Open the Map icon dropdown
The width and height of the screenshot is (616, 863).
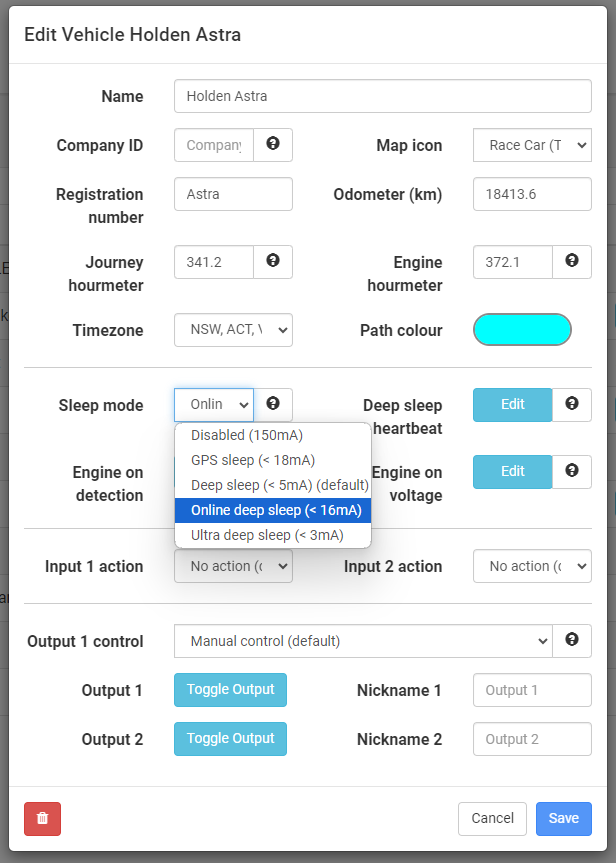tap(532, 145)
